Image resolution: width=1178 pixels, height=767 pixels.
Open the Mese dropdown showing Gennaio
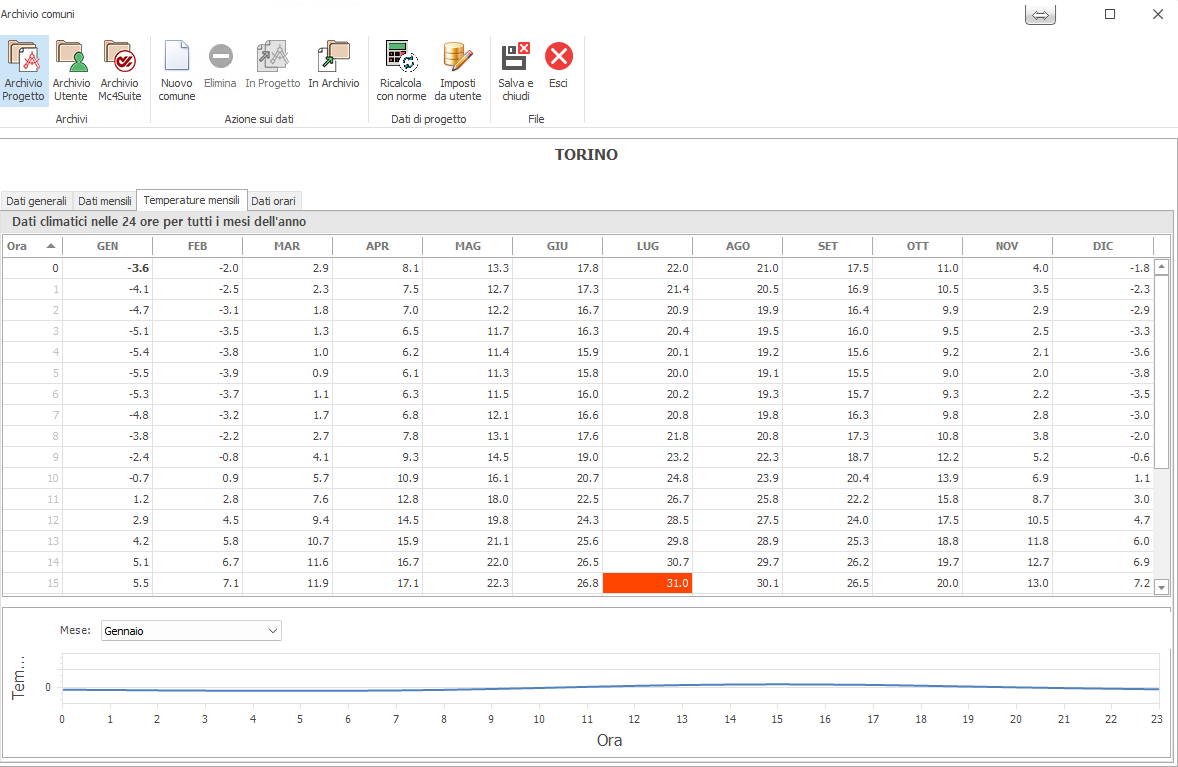[190, 631]
